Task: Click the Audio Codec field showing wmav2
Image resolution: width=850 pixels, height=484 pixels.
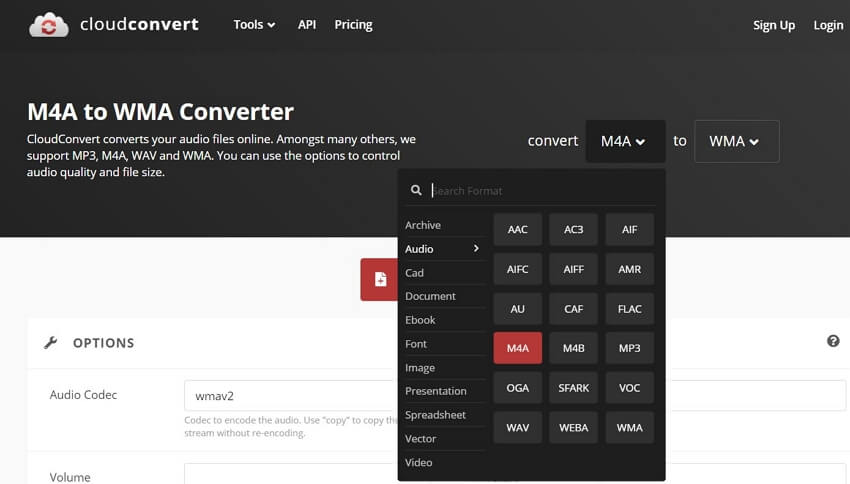Action: (x=291, y=396)
